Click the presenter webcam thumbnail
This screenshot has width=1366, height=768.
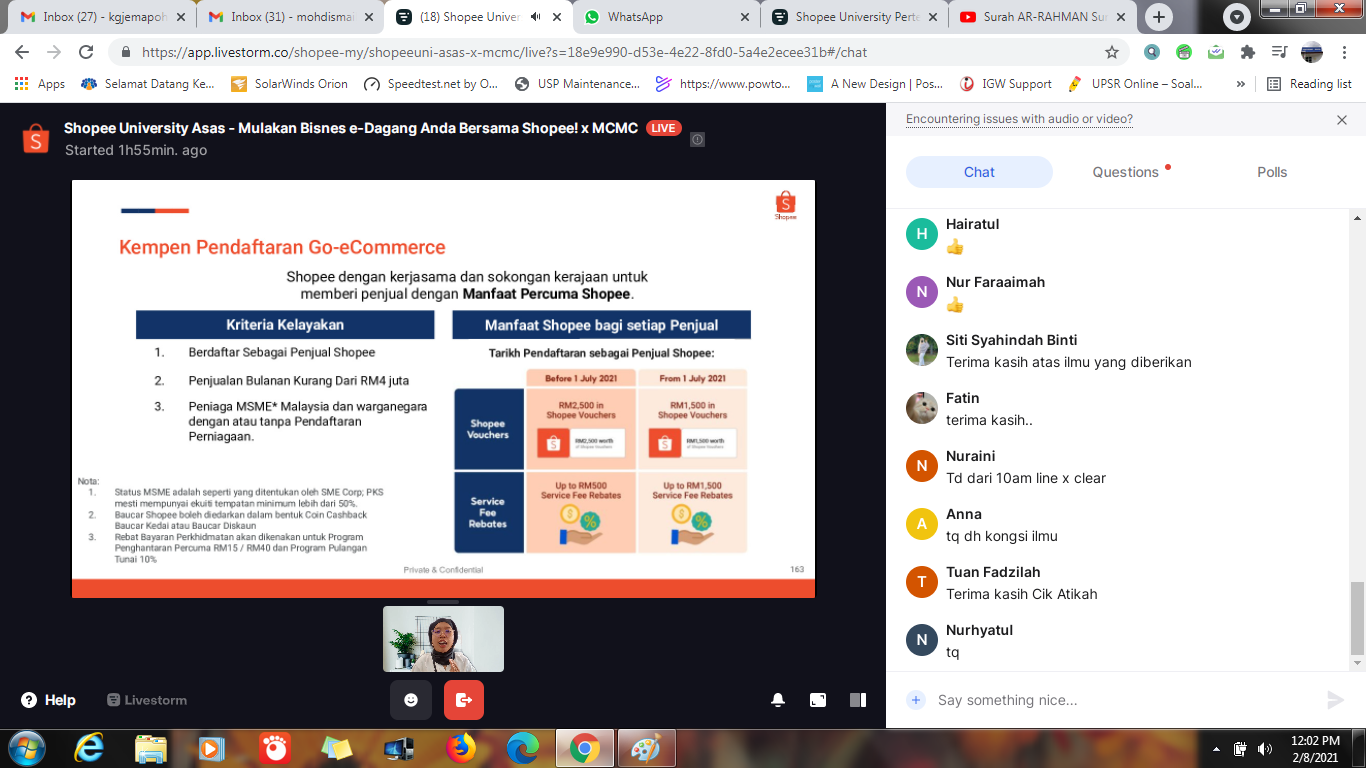[x=443, y=639]
